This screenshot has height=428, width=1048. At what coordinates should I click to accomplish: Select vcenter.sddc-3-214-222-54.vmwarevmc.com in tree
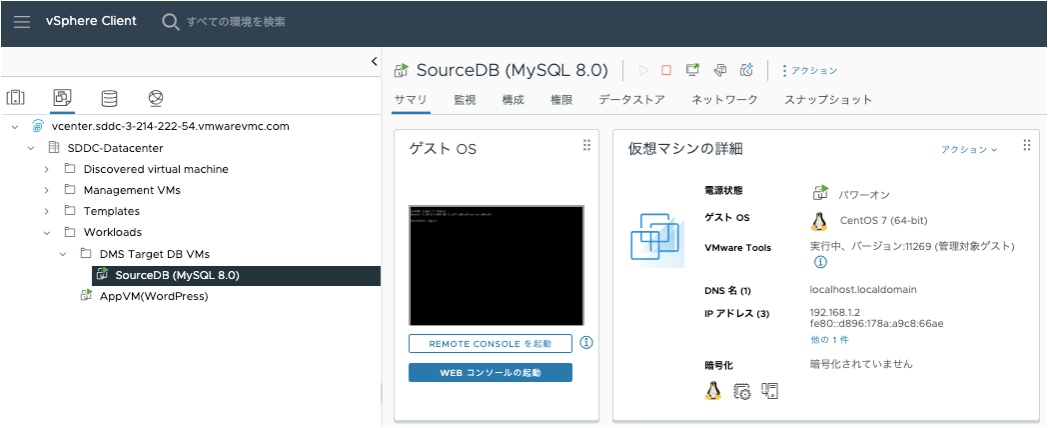coord(170,126)
